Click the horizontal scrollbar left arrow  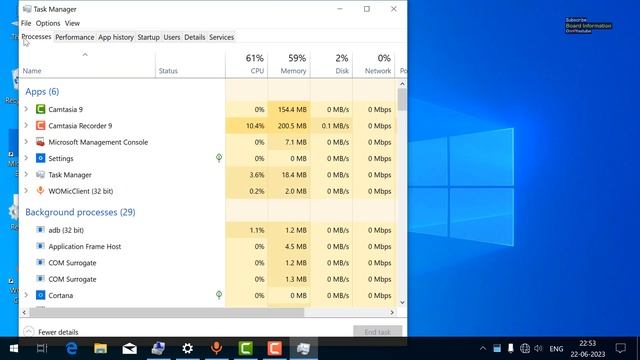click(24, 312)
